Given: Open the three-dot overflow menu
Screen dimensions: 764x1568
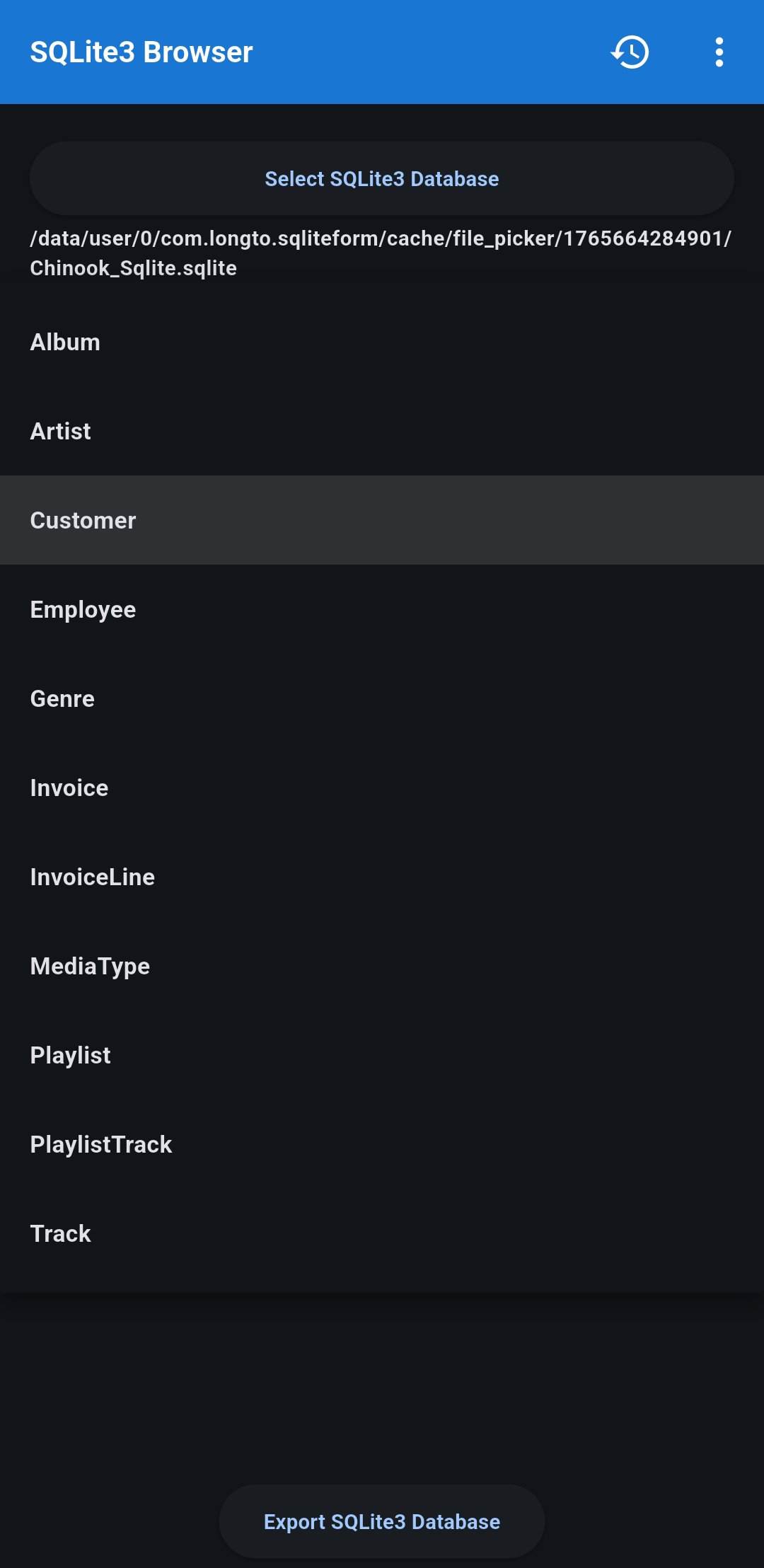Looking at the screenshot, I should pos(719,52).
